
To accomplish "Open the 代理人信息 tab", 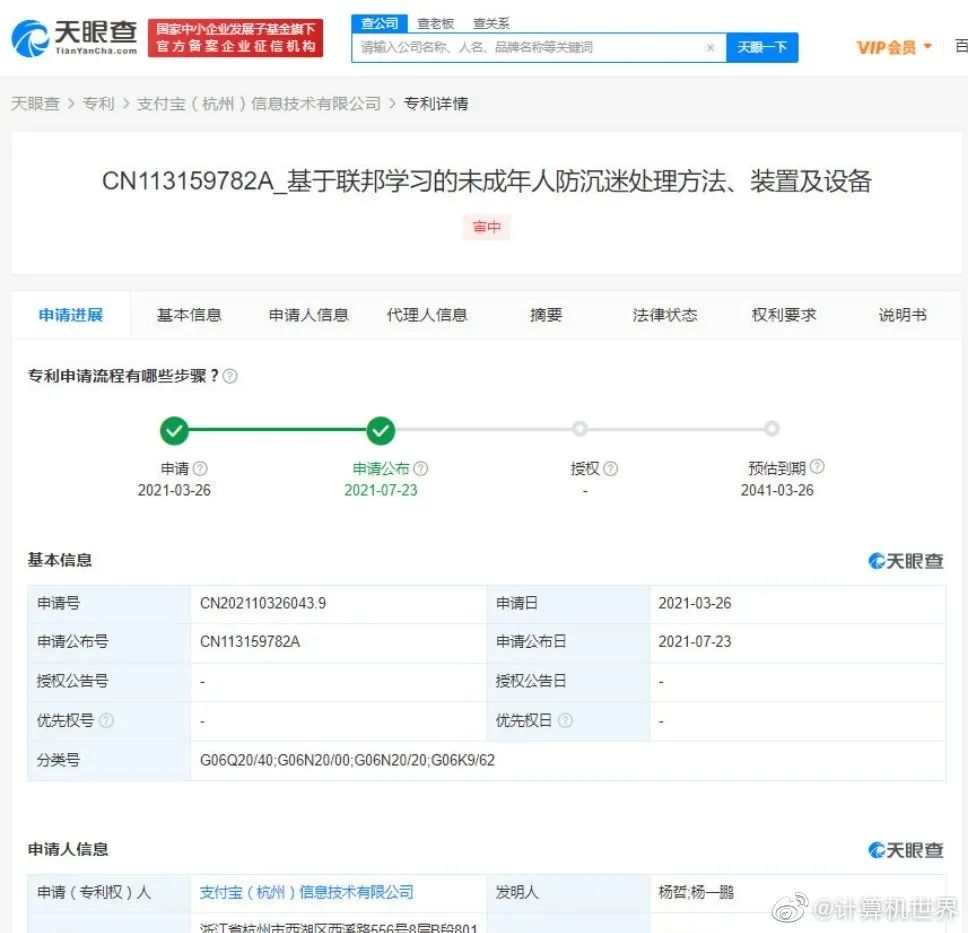I will click(427, 315).
